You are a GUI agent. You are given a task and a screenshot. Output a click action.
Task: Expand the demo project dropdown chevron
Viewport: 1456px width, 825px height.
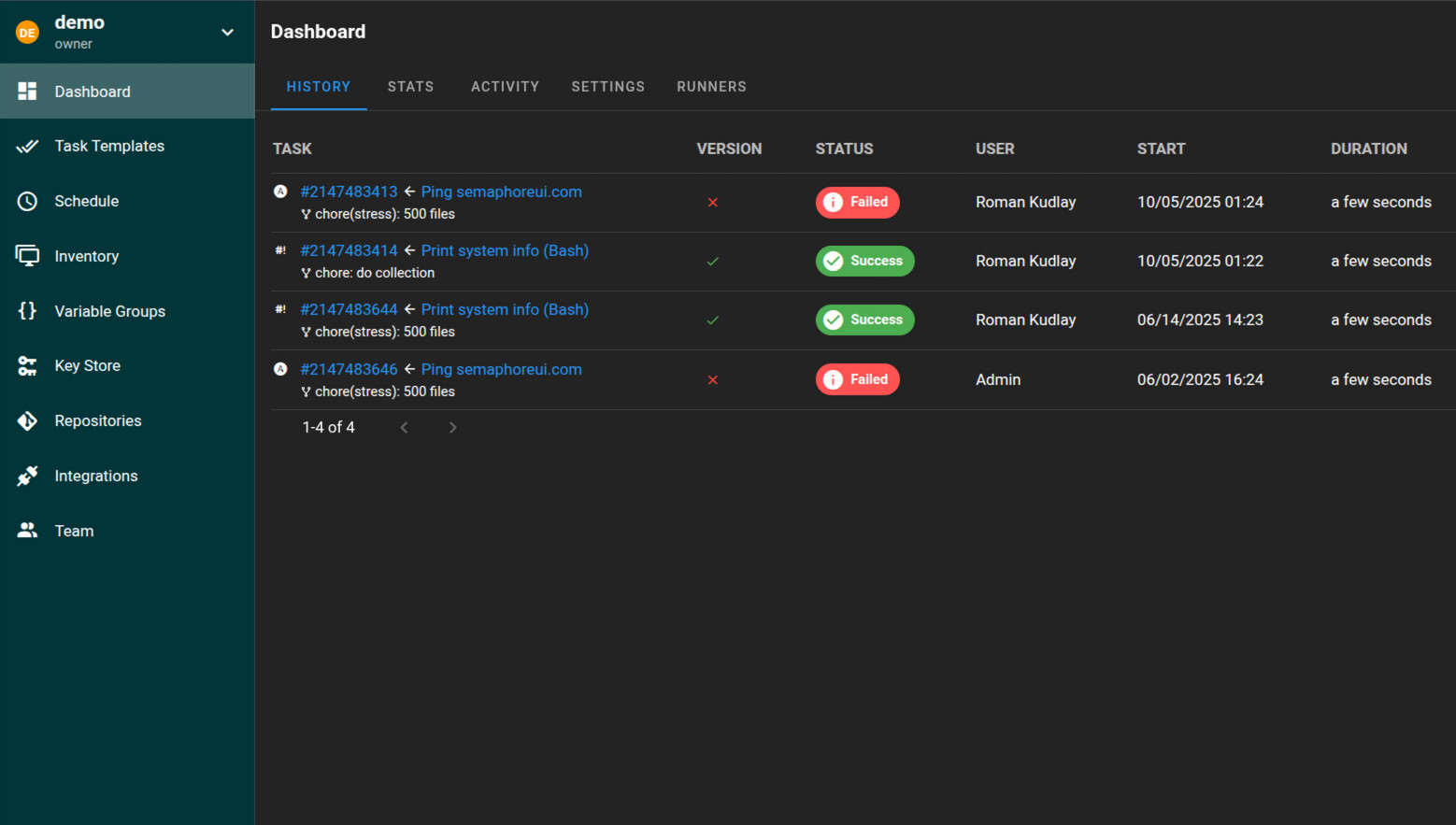point(227,33)
